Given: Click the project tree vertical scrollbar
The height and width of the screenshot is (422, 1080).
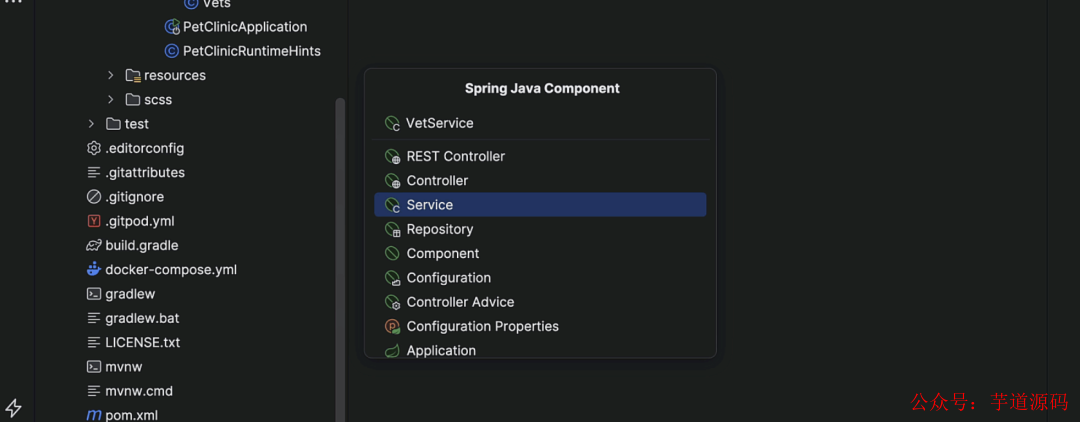Looking at the screenshot, I should [x=340, y=250].
